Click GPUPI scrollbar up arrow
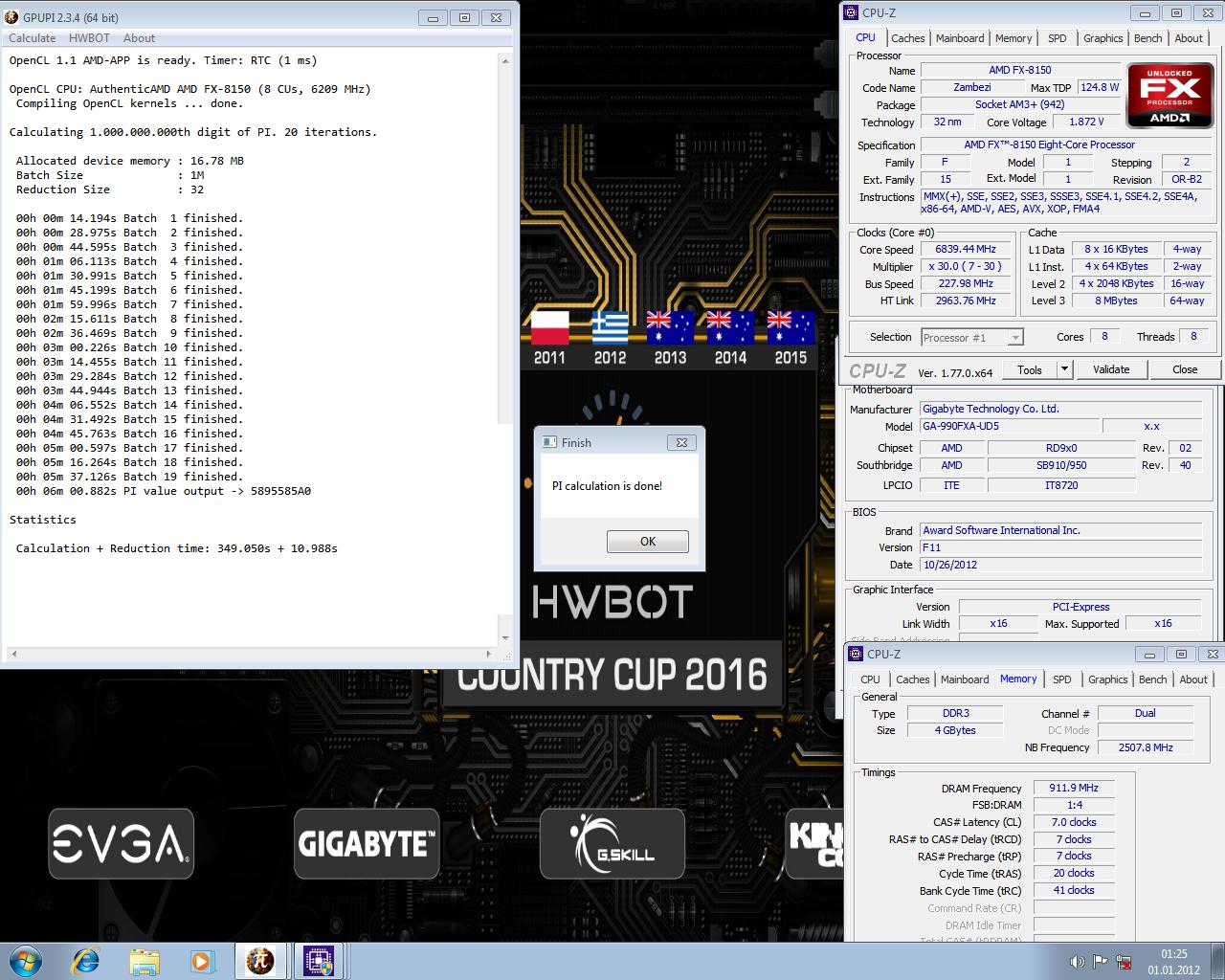 [x=505, y=60]
